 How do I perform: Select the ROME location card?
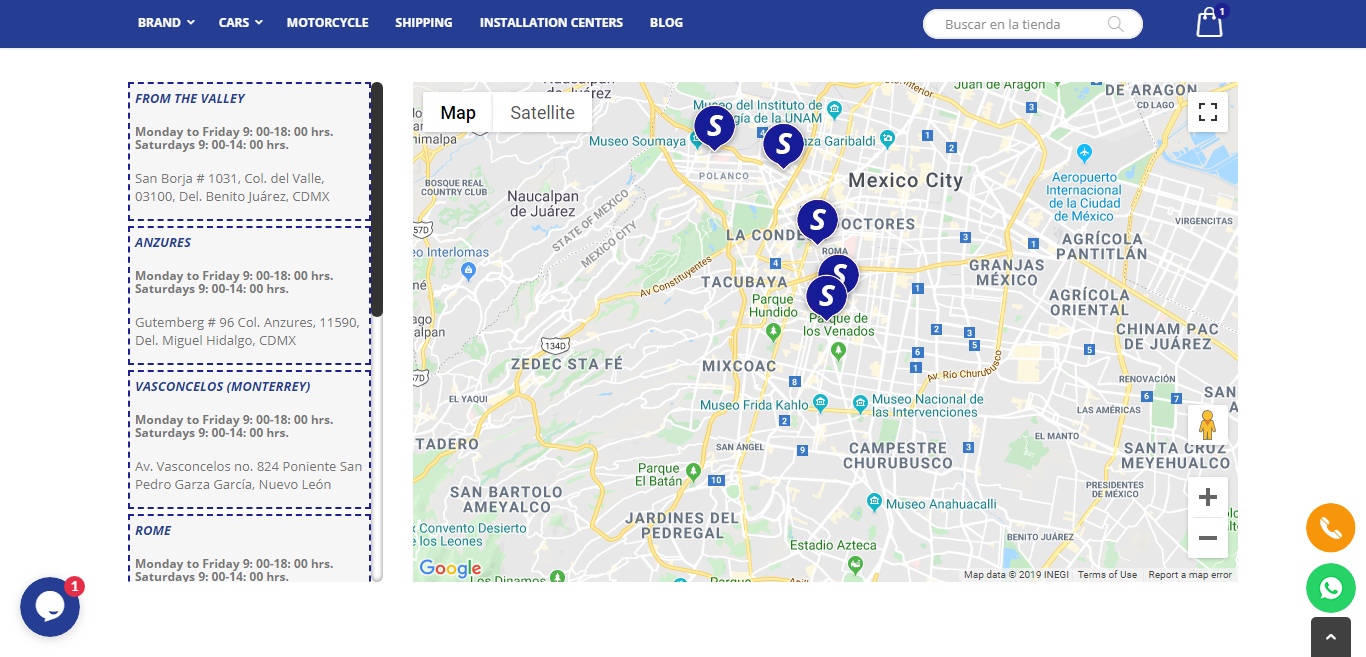coord(249,548)
